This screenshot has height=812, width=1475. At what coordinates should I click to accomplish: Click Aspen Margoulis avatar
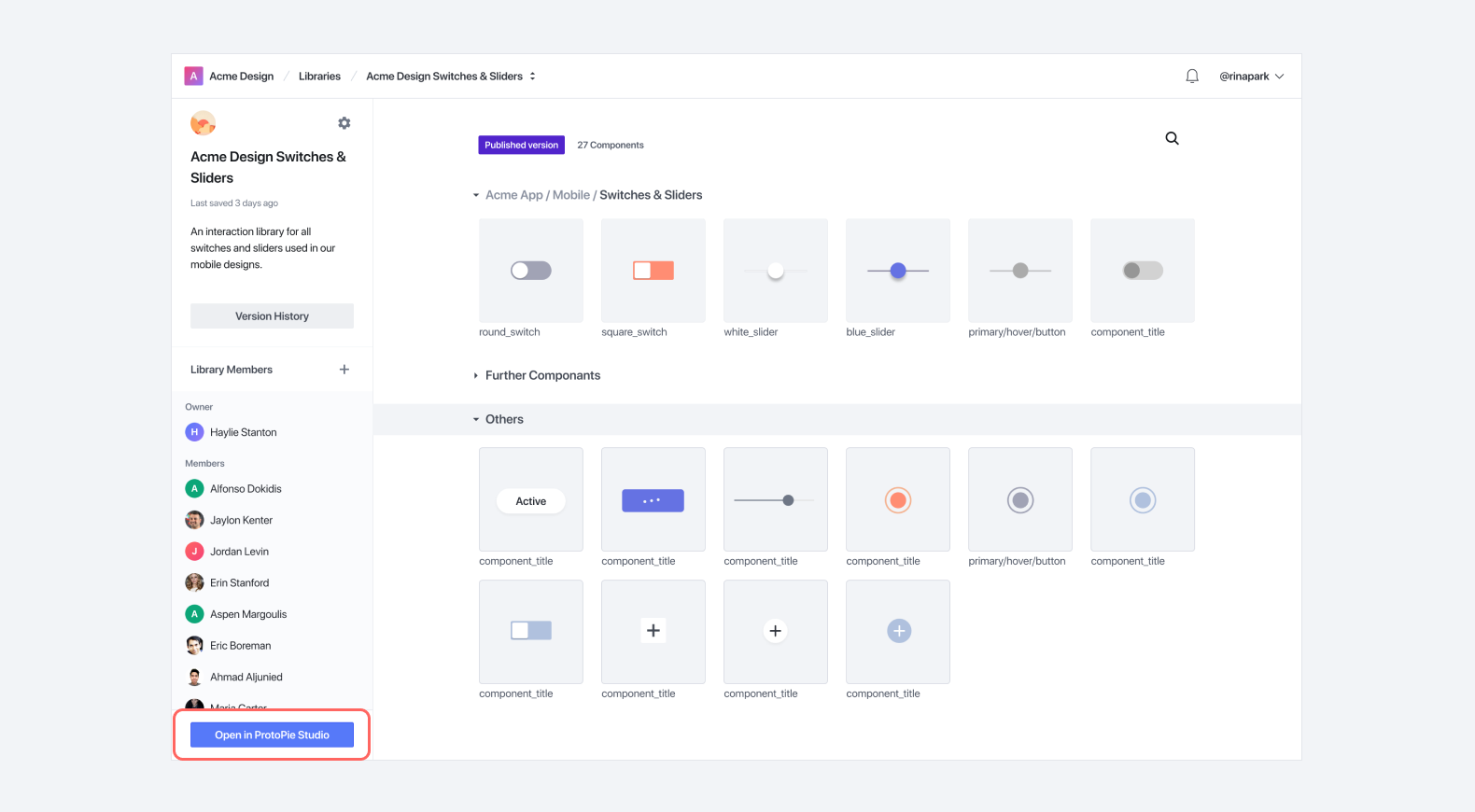pyautogui.click(x=194, y=614)
